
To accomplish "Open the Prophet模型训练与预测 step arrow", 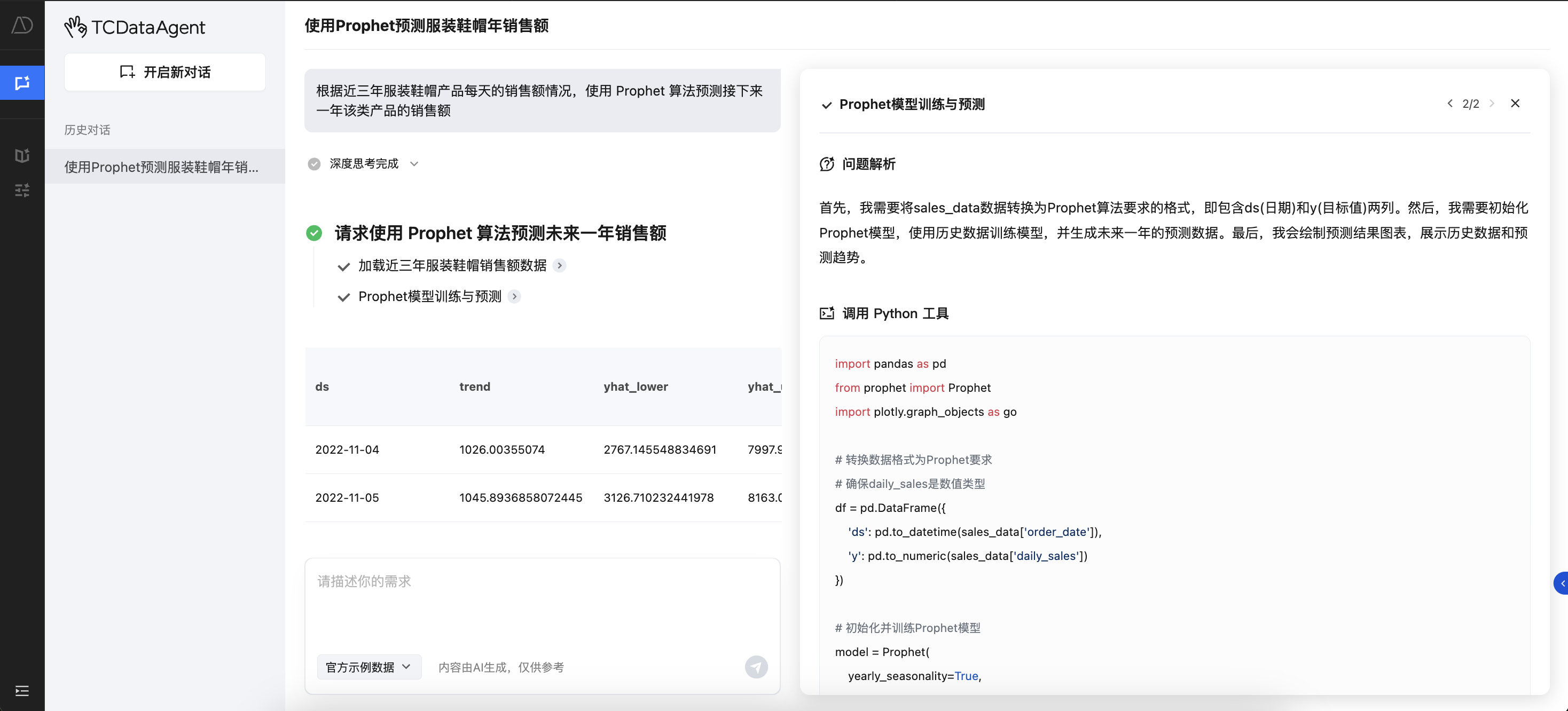I will 514,297.
